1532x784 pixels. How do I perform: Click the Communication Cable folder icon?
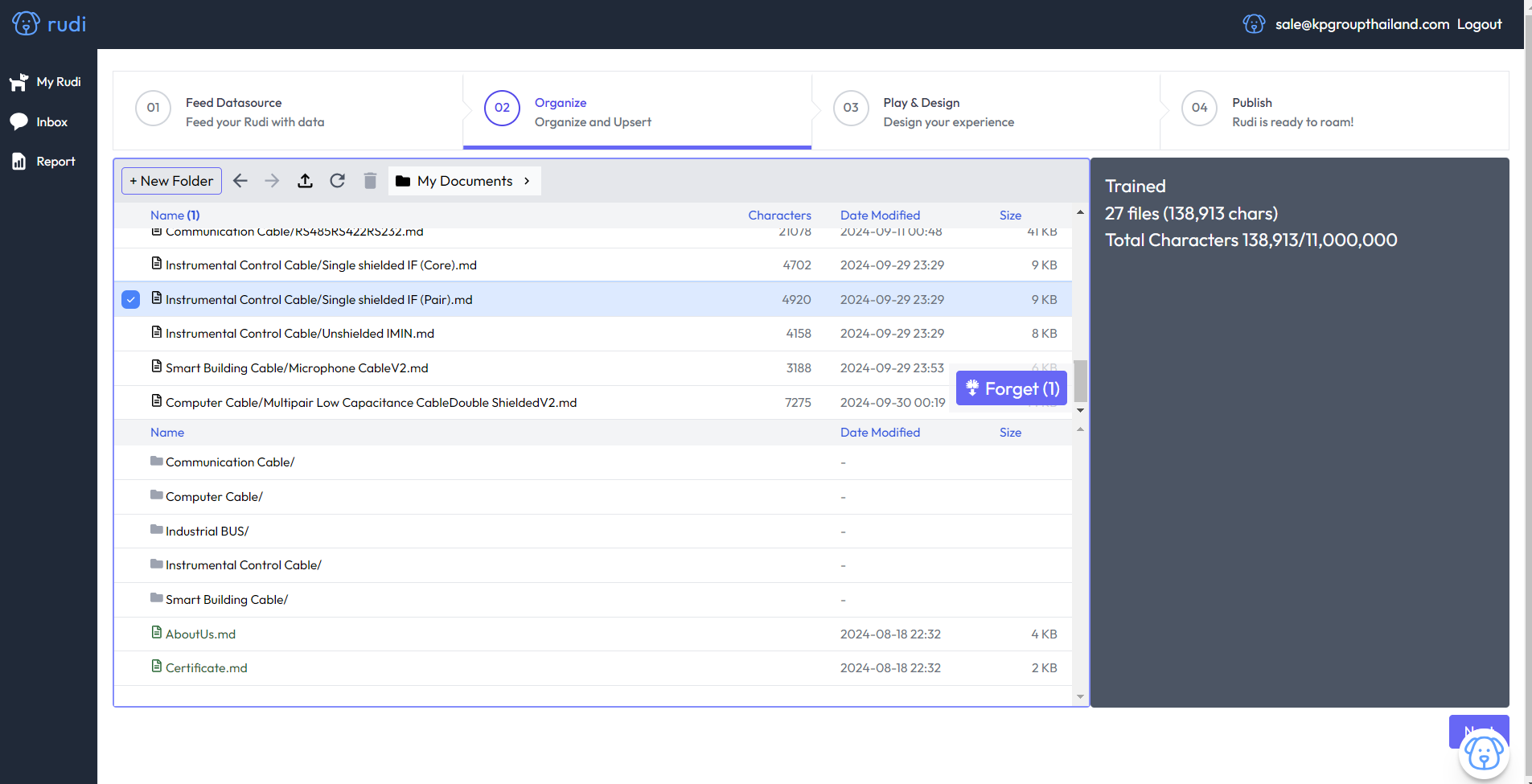tap(157, 461)
